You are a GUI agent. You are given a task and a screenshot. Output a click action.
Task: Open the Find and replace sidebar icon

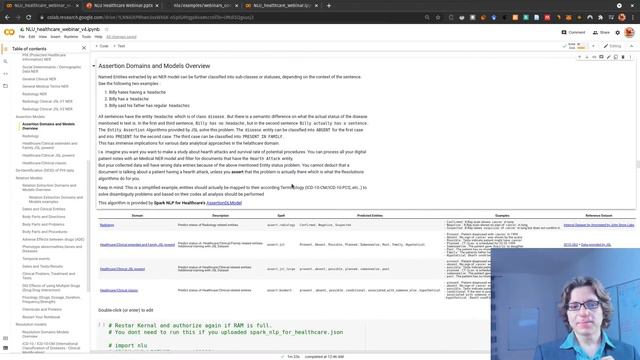click(x=5, y=61)
